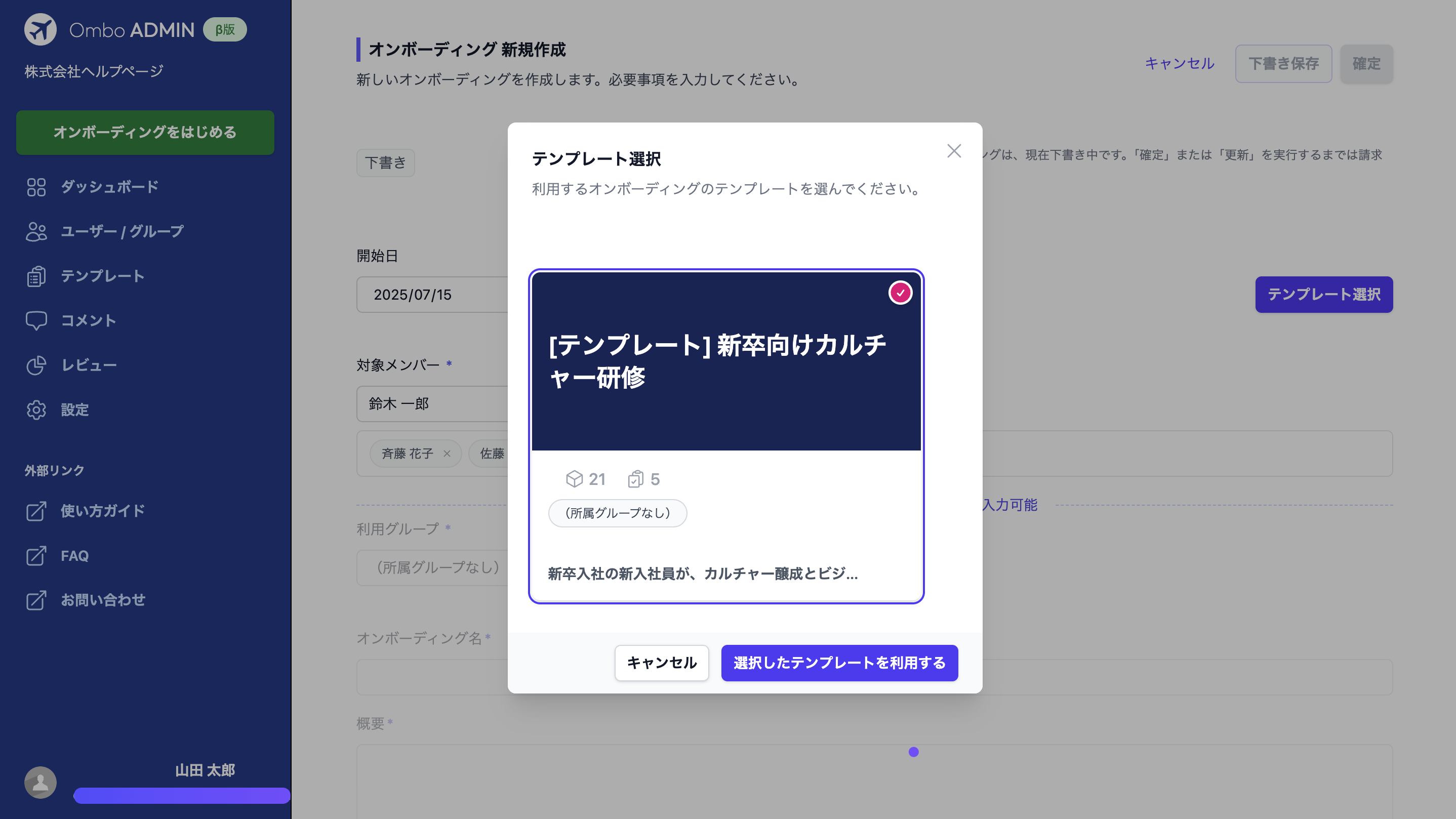The width and height of the screenshot is (1456, 819).
Task: Click the Users / Groups people icon
Action: coord(36,232)
